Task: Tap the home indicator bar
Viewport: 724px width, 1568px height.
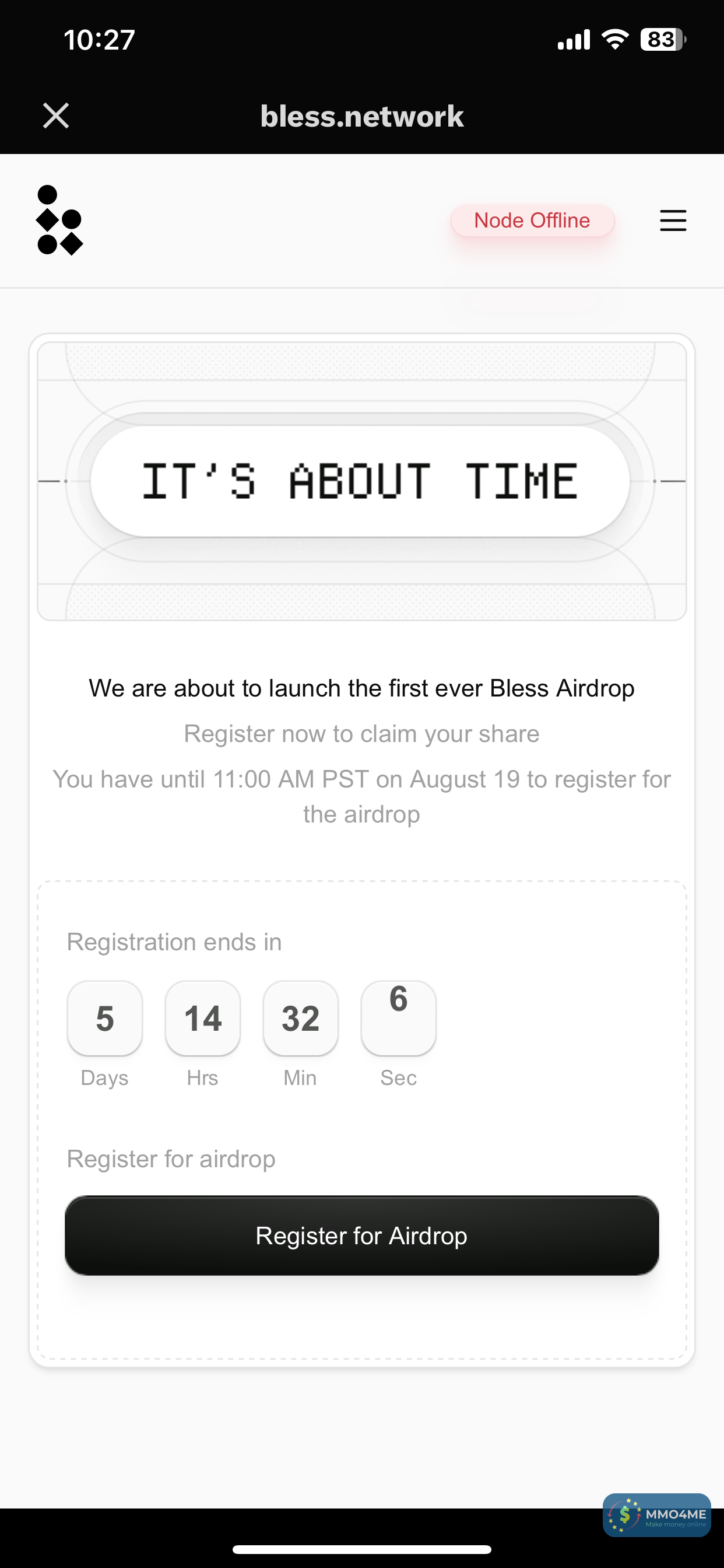Action: pos(362,1549)
